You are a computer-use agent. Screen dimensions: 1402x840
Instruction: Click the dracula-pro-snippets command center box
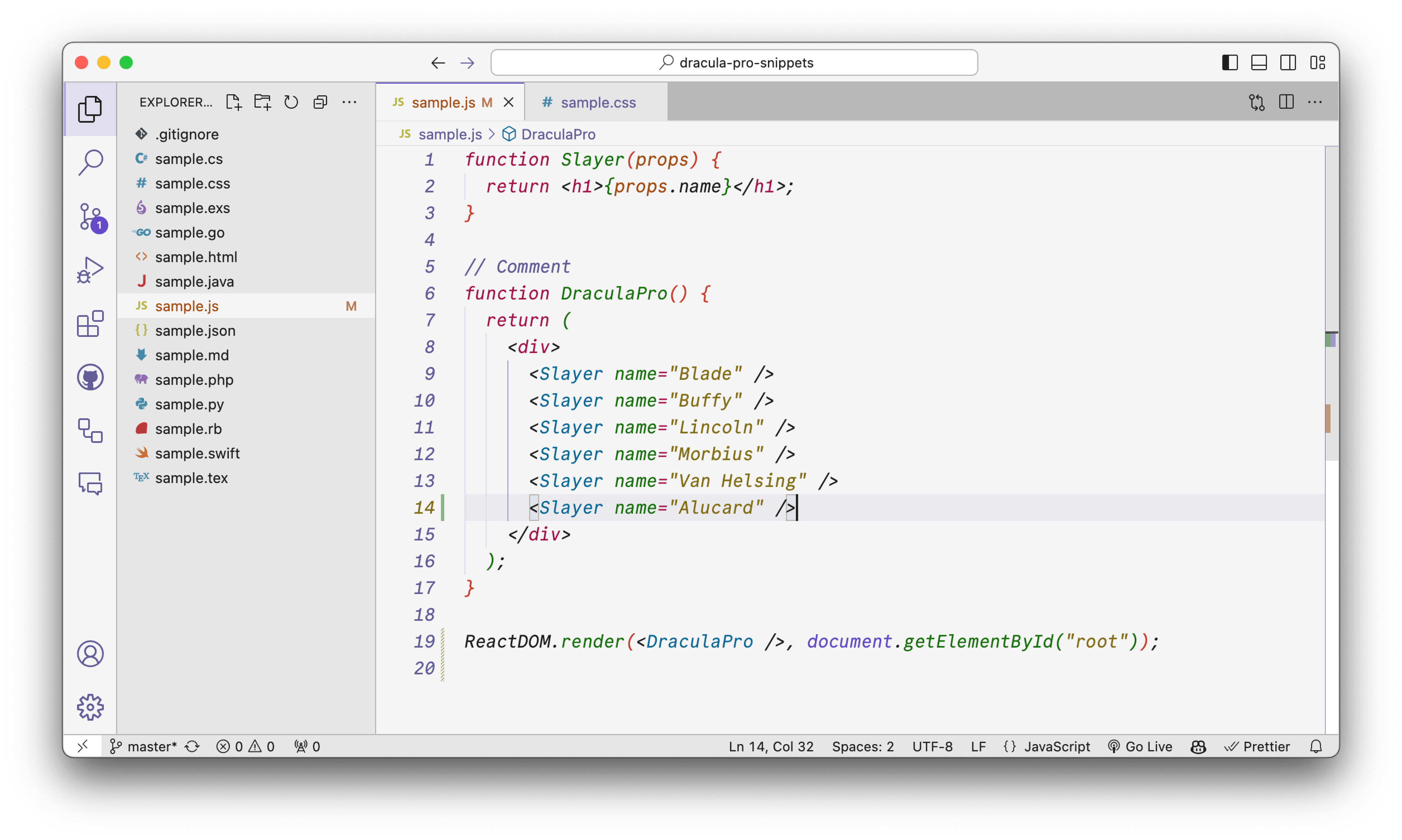pos(733,62)
